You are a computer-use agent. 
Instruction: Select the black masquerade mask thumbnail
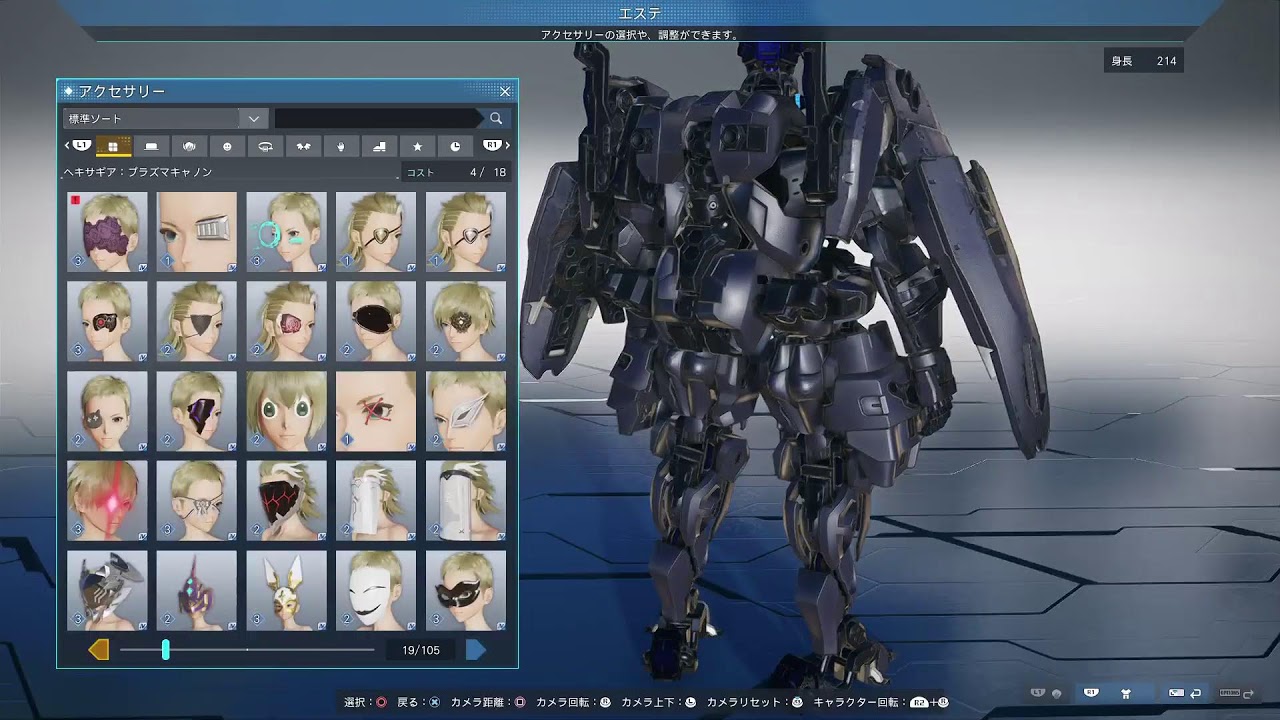[x=466, y=590]
